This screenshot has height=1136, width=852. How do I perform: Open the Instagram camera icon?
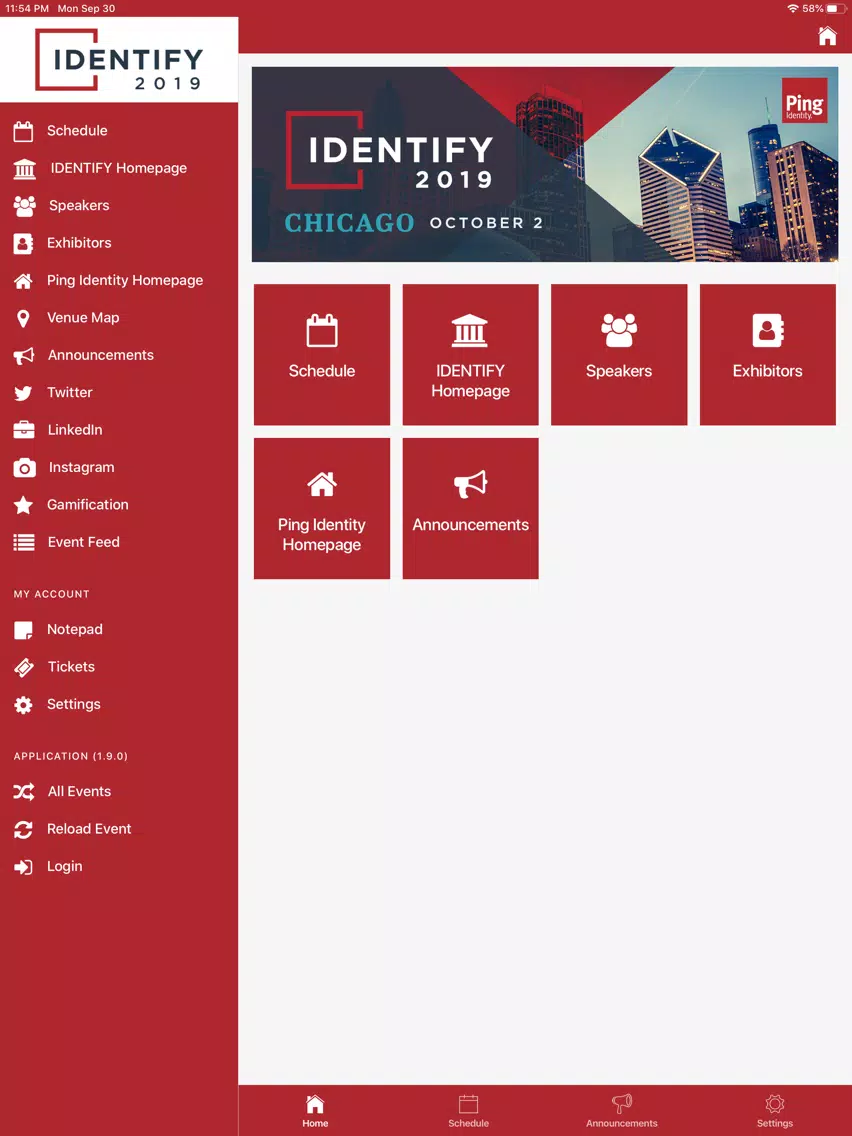coord(25,468)
